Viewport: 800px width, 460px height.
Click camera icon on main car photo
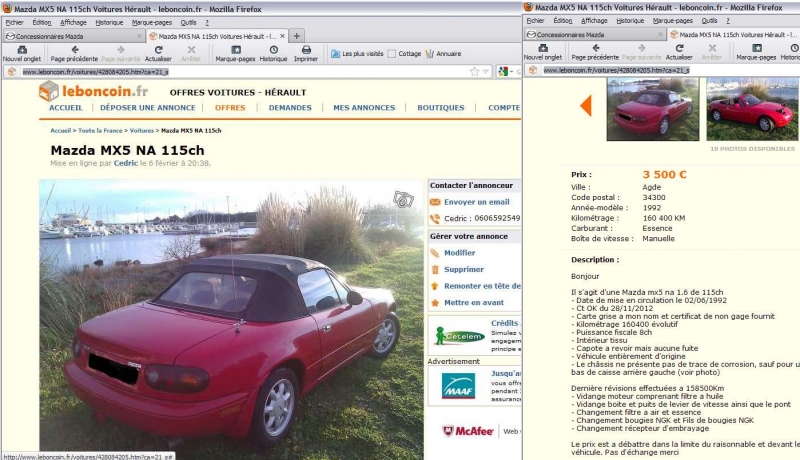point(403,199)
